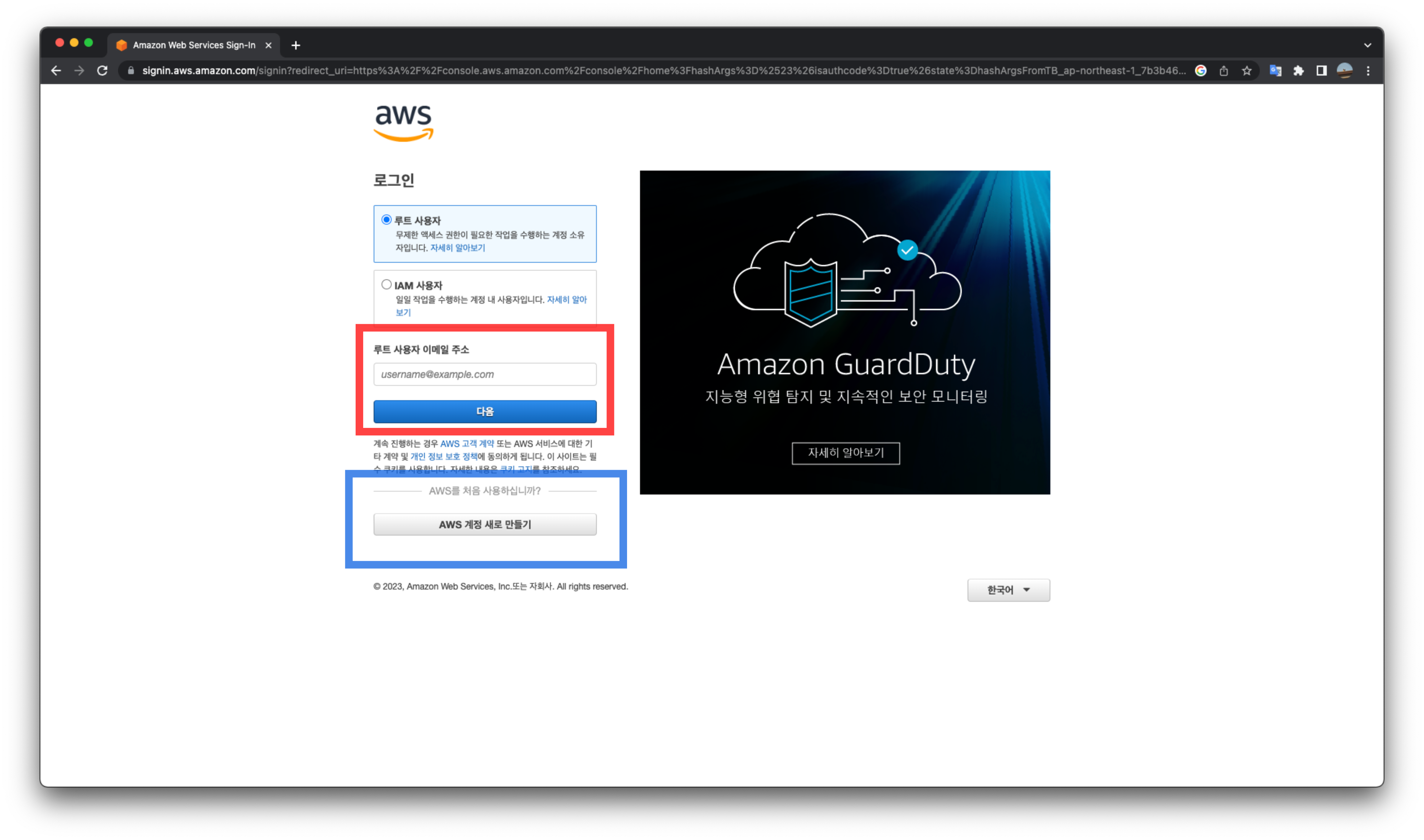This screenshot has width=1424, height=840.
Task: Click the profile avatar icon
Action: 1345,71
